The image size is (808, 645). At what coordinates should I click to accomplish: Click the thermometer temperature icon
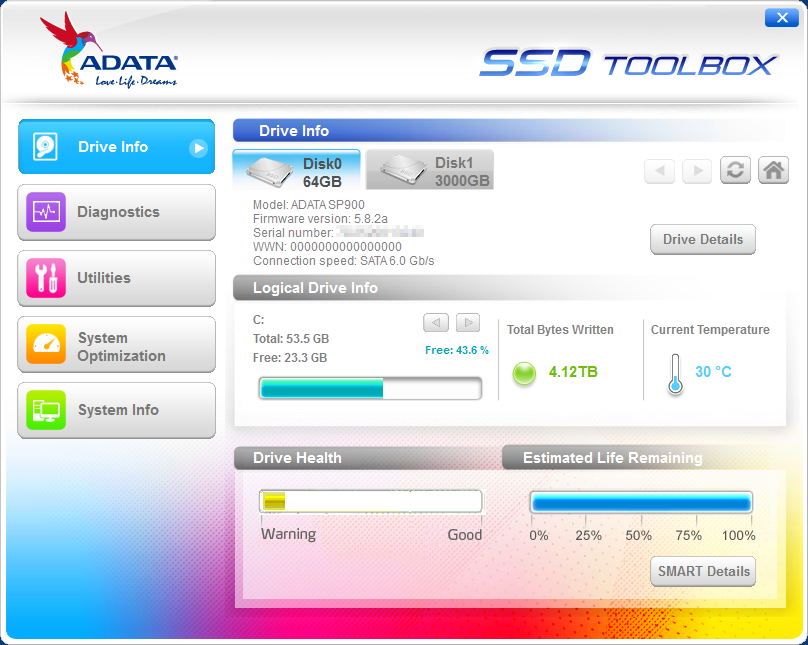(x=676, y=374)
